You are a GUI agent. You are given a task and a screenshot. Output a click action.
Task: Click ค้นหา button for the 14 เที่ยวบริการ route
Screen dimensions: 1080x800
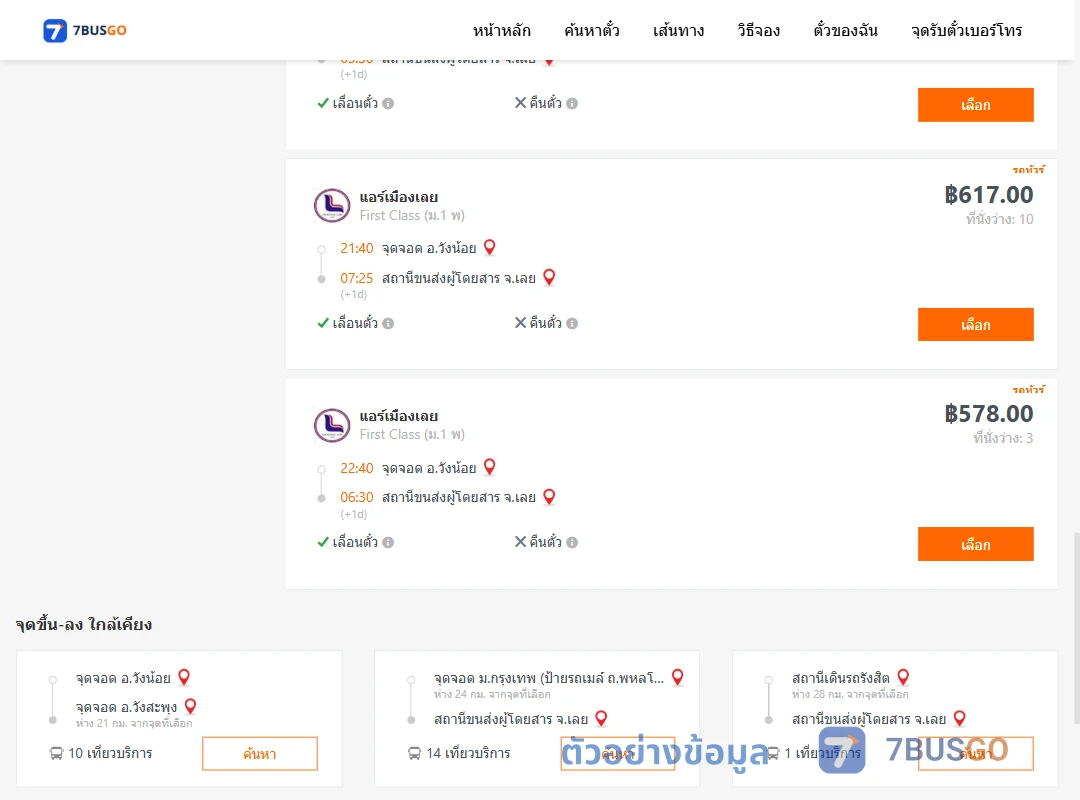618,754
